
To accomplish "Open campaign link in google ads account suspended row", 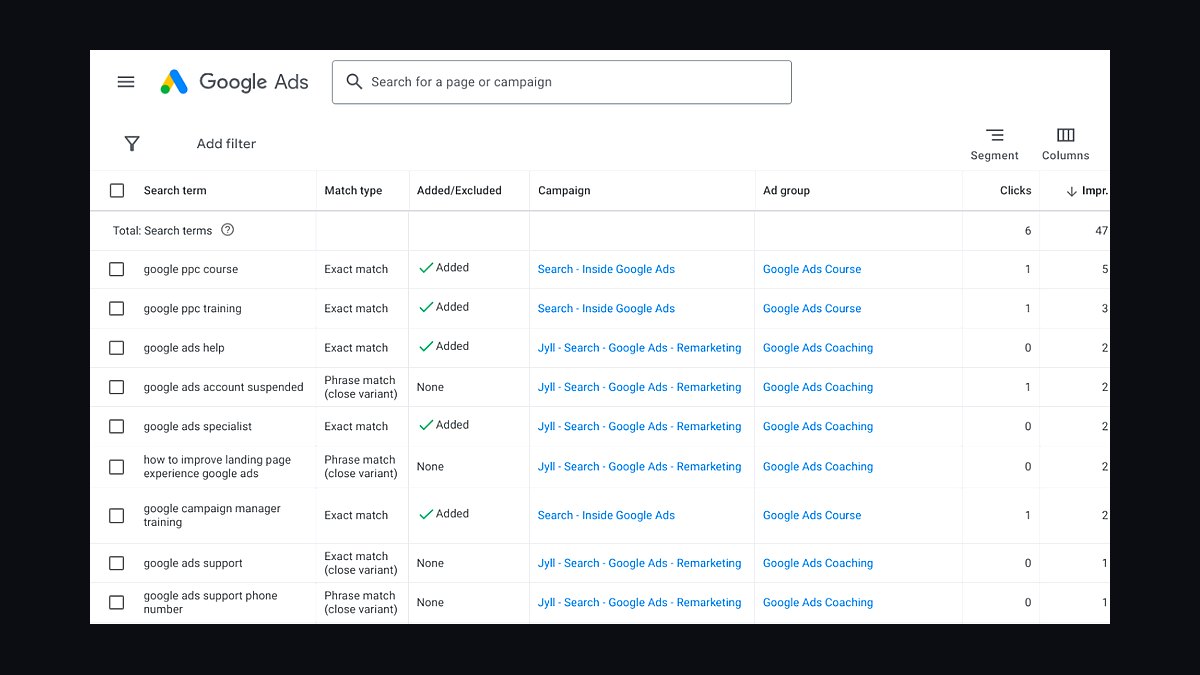I will point(640,387).
